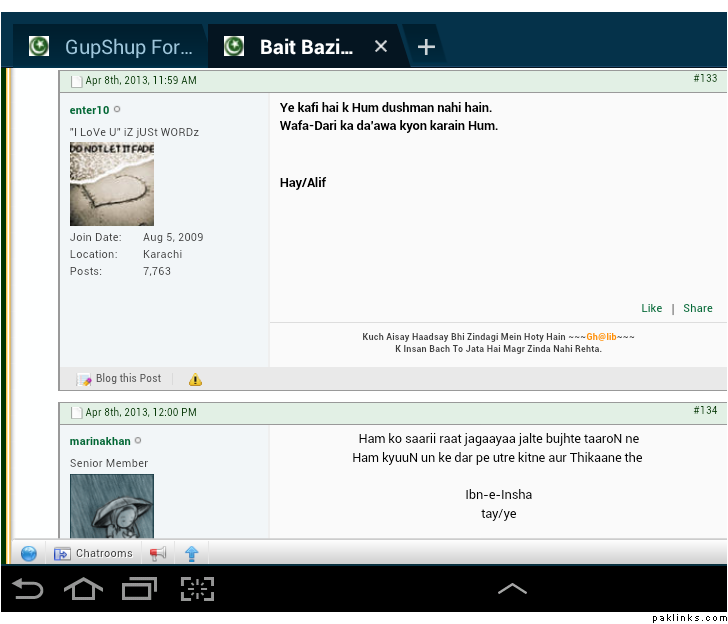Click Blog this Post link
Viewport: 728px width, 624px height.
pos(127,379)
